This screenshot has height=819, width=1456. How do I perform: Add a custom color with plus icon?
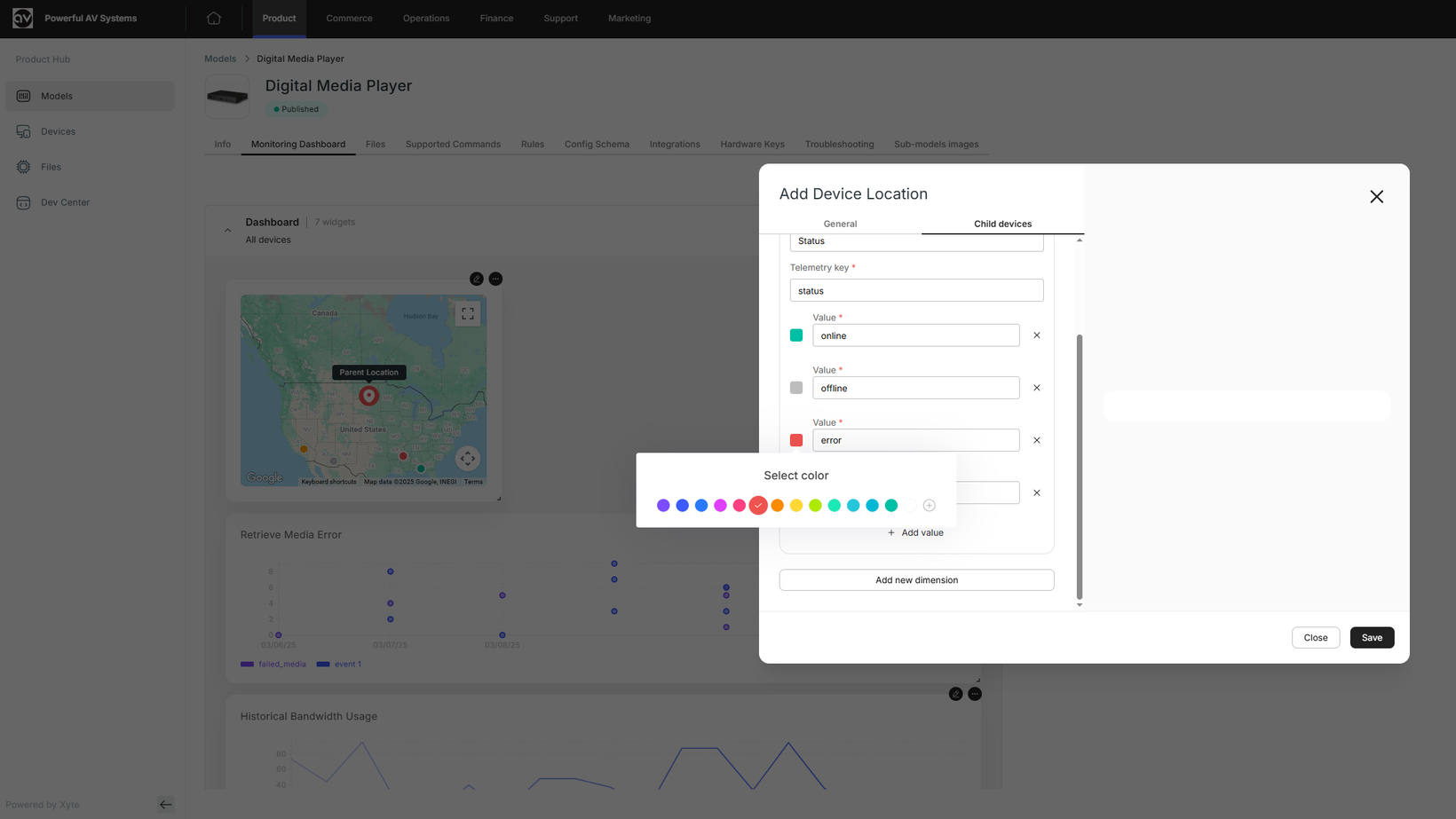[930, 506]
